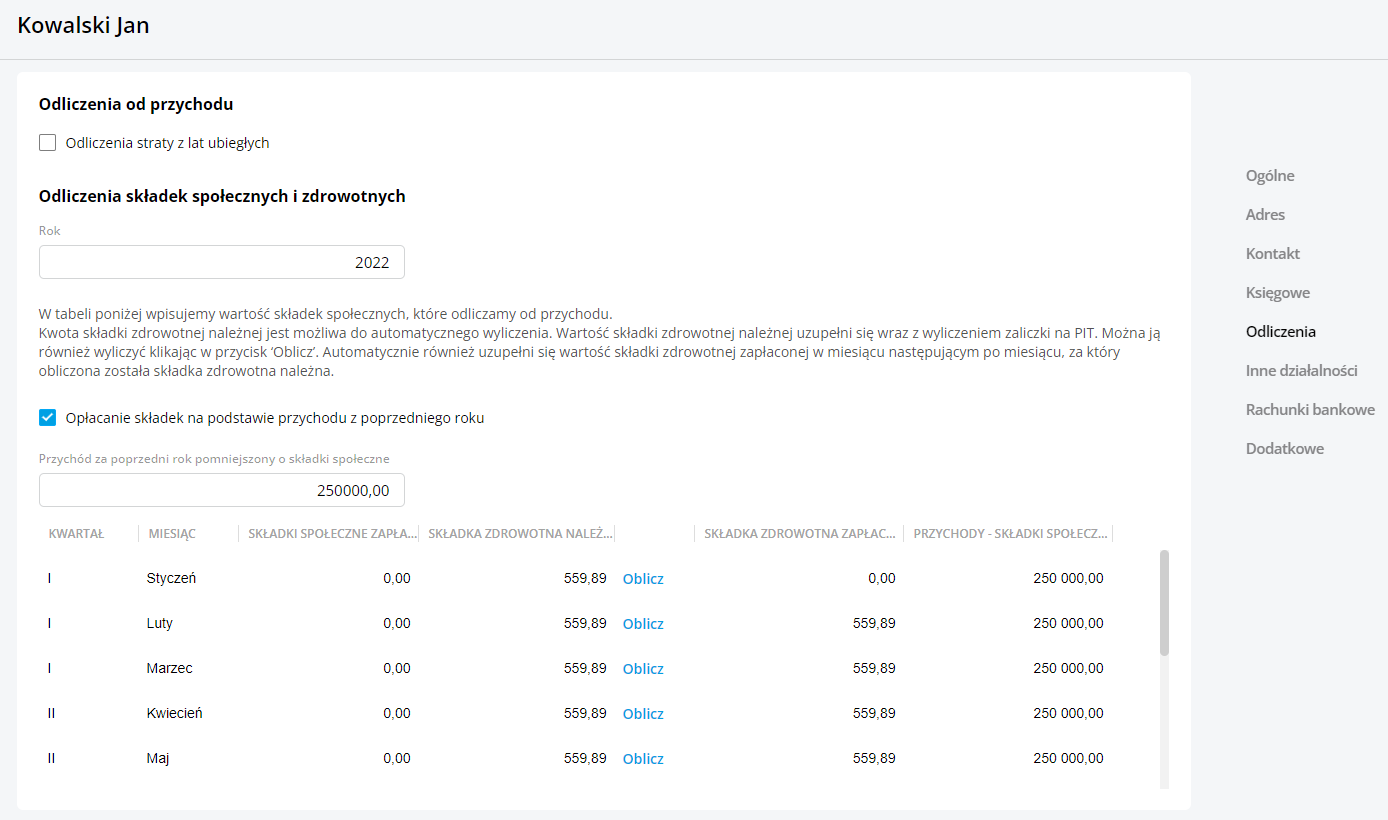The height and width of the screenshot is (820, 1388).
Task: Click Oblicz link for Styczeń
Action: (x=643, y=579)
